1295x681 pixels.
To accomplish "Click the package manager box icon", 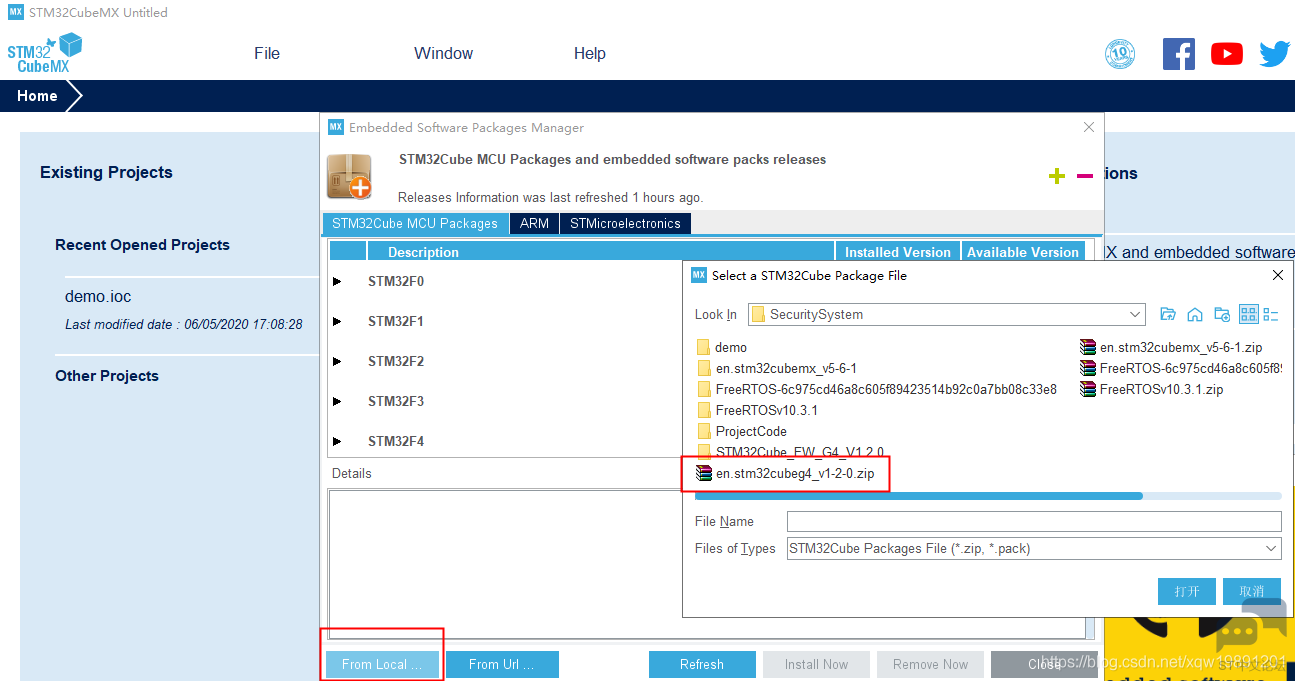I will [x=349, y=176].
